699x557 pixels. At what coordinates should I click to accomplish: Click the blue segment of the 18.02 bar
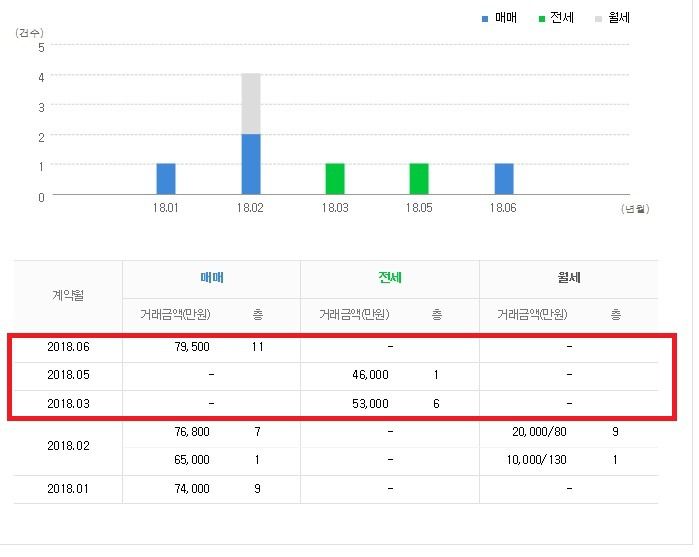pyautogui.click(x=251, y=164)
